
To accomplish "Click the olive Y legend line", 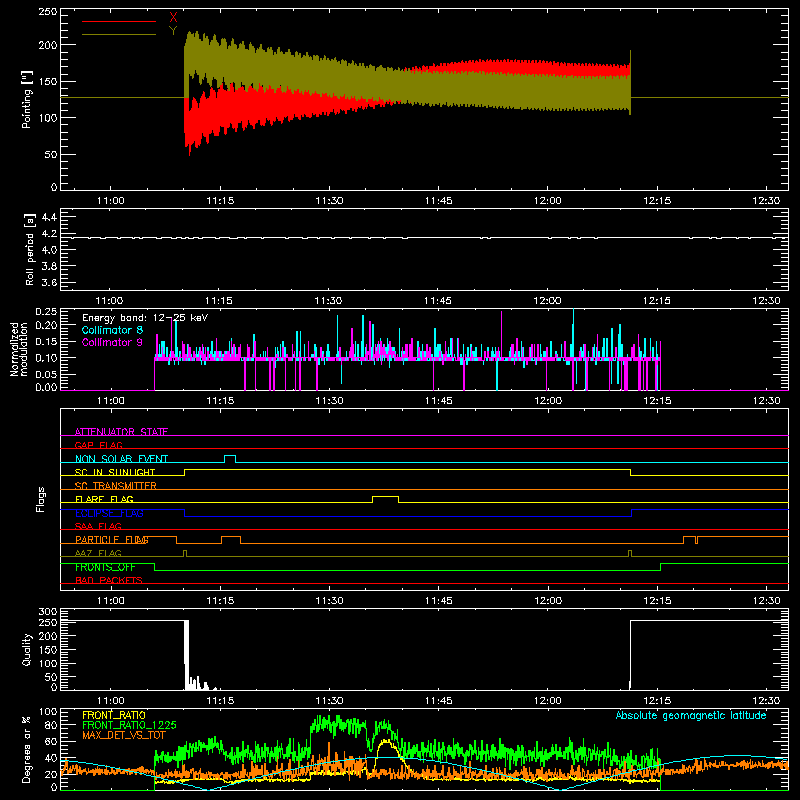I will (x=119, y=34).
